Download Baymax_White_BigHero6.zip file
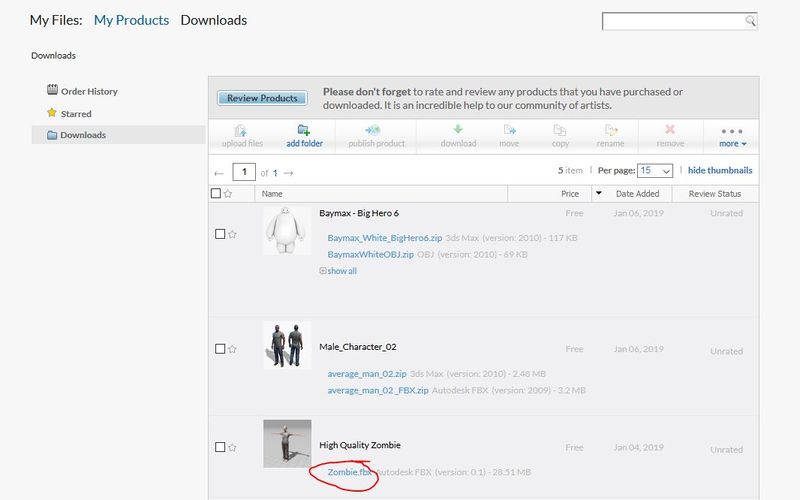Screen dimensions: 800x500 click(x=385, y=238)
